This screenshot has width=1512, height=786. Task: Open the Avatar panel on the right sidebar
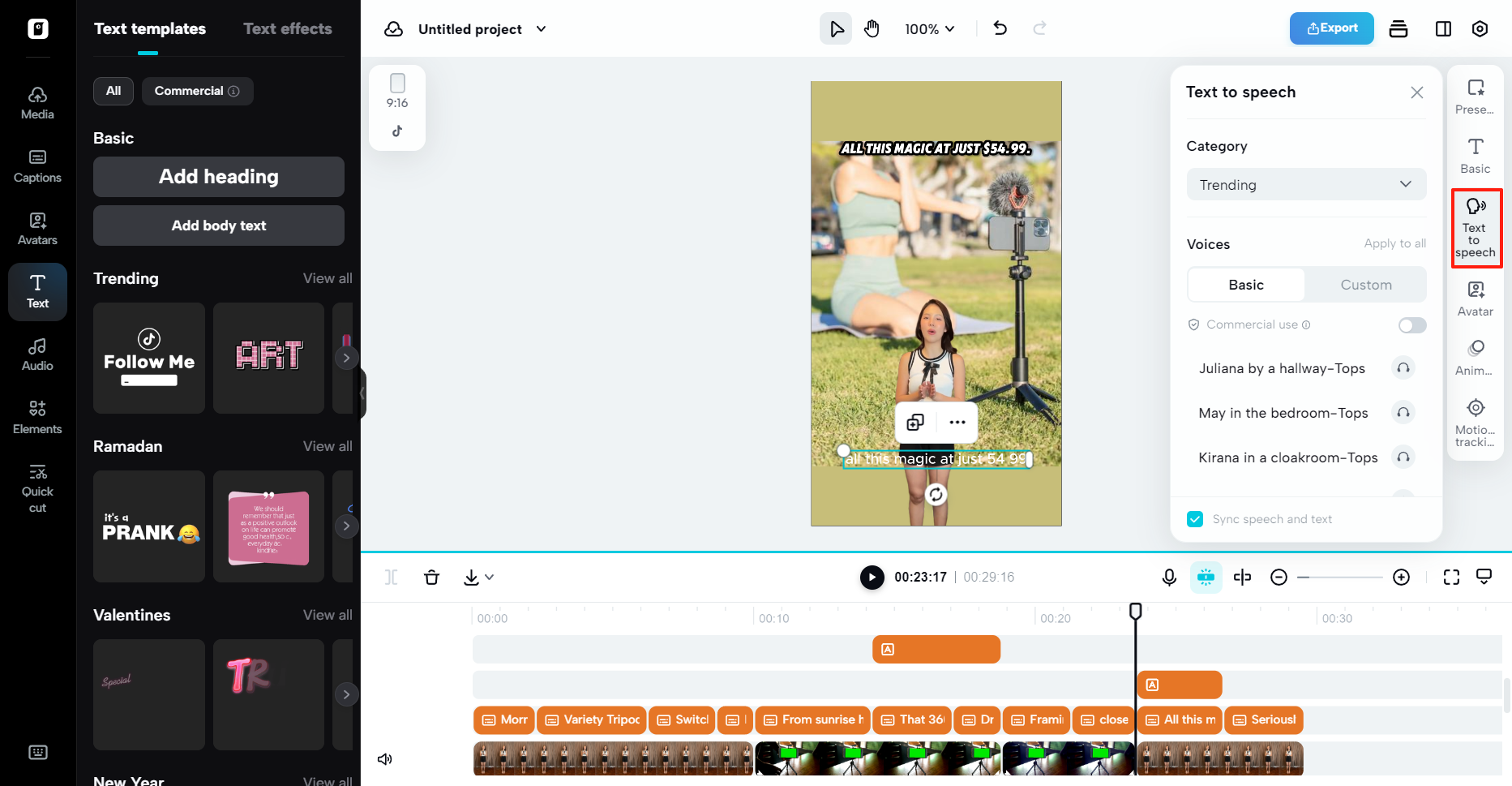point(1475,298)
